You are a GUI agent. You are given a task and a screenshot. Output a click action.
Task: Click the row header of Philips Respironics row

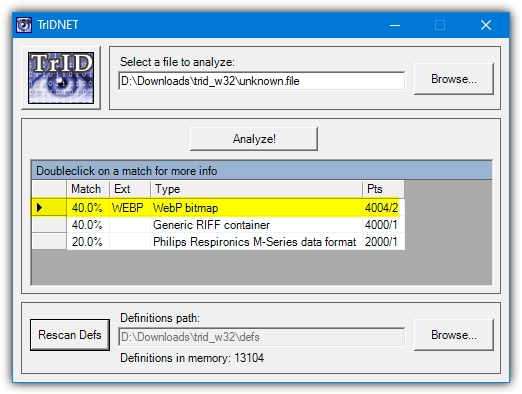49,242
